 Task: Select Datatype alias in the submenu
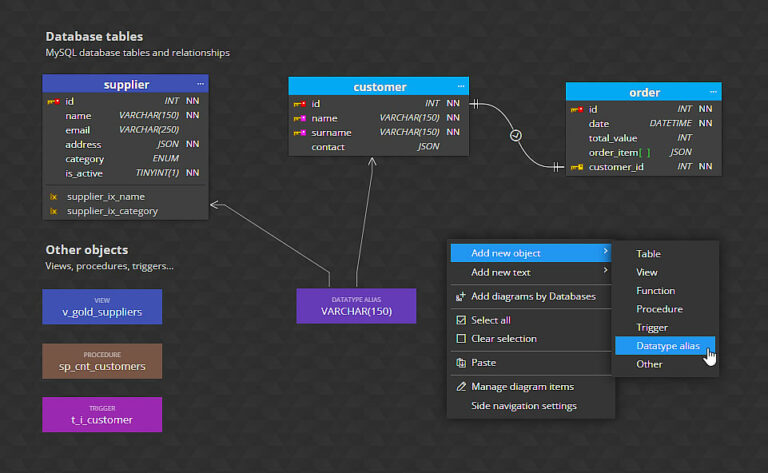click(665, 346)
